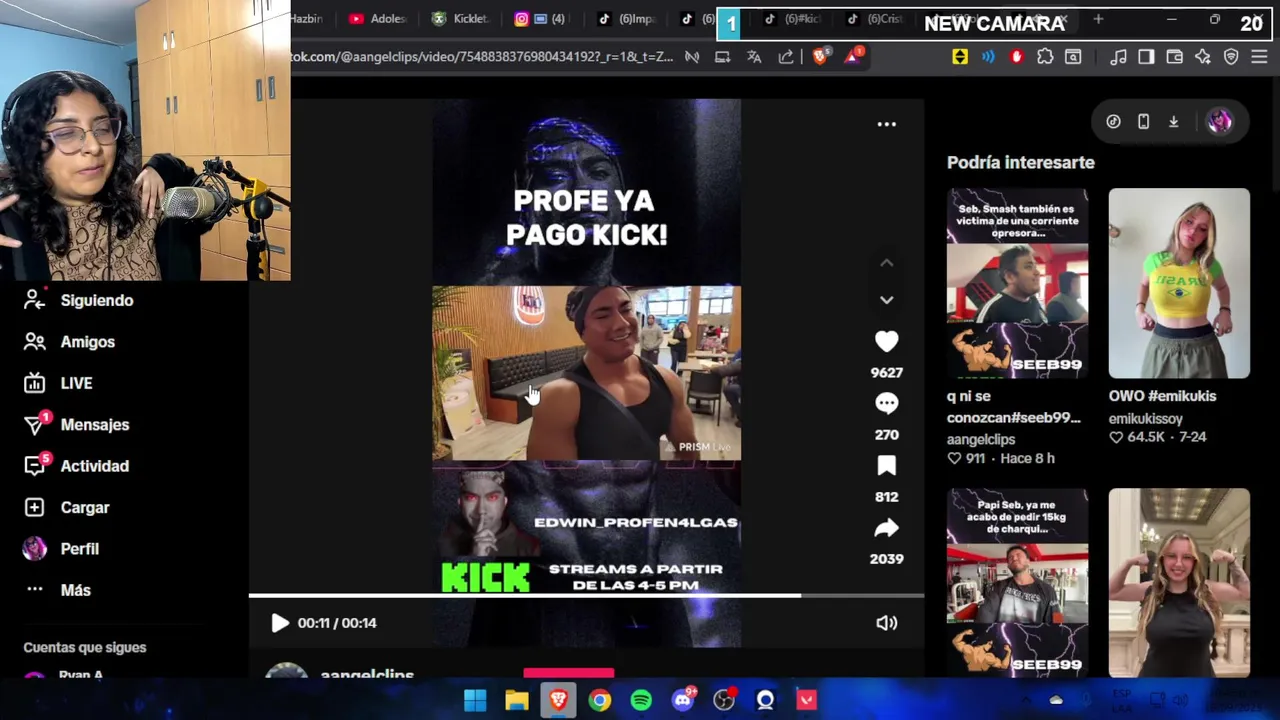The height and width of the screenshot is (720, 1280).
Task: Click the download desktop app icon
Action: [x=1174, y=122]
